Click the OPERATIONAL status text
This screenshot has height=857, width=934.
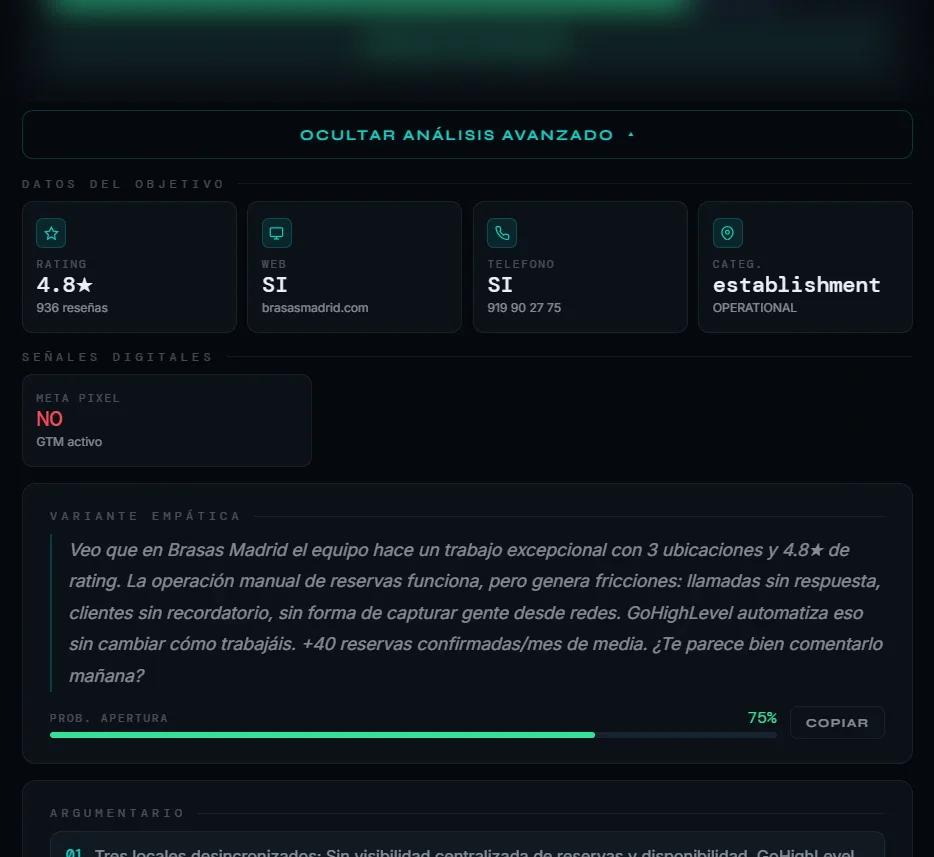755,308
